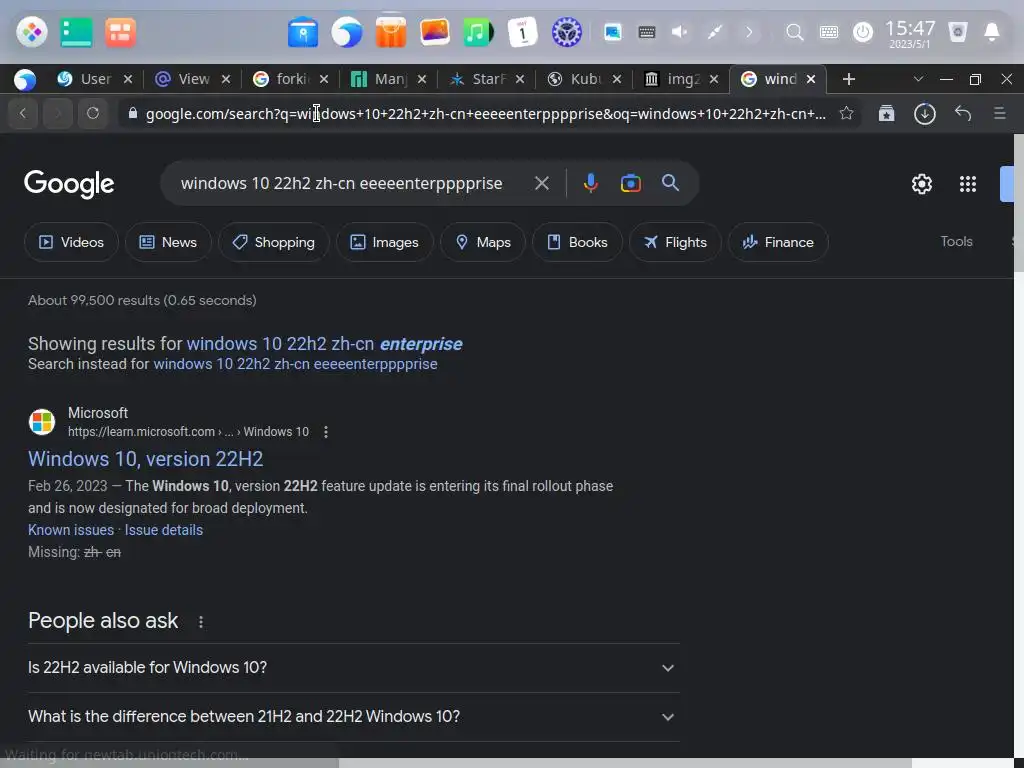This screenshot has height=768, width=1024.
Task: Open the browser downloads icon
Action: [x=925, y=114]
